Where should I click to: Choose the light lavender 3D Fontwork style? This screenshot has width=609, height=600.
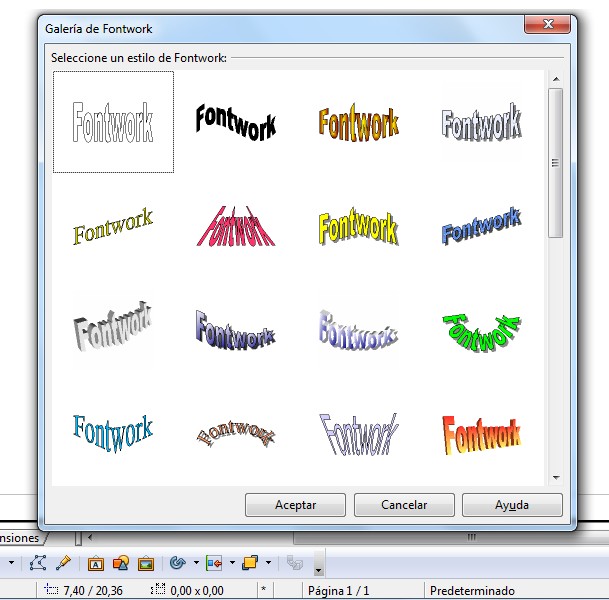358,330
